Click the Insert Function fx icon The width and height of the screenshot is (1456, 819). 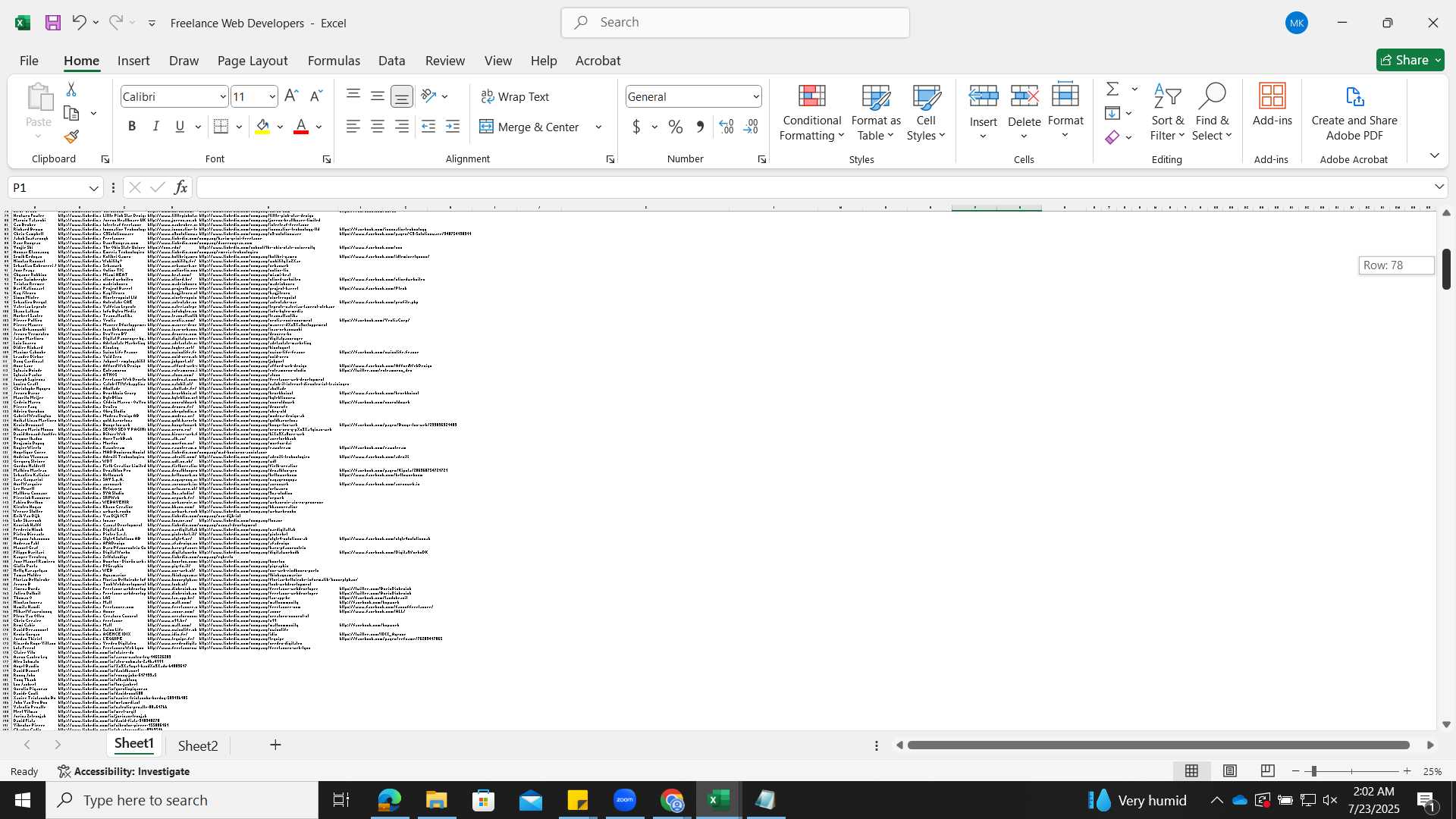click(180, 187)
